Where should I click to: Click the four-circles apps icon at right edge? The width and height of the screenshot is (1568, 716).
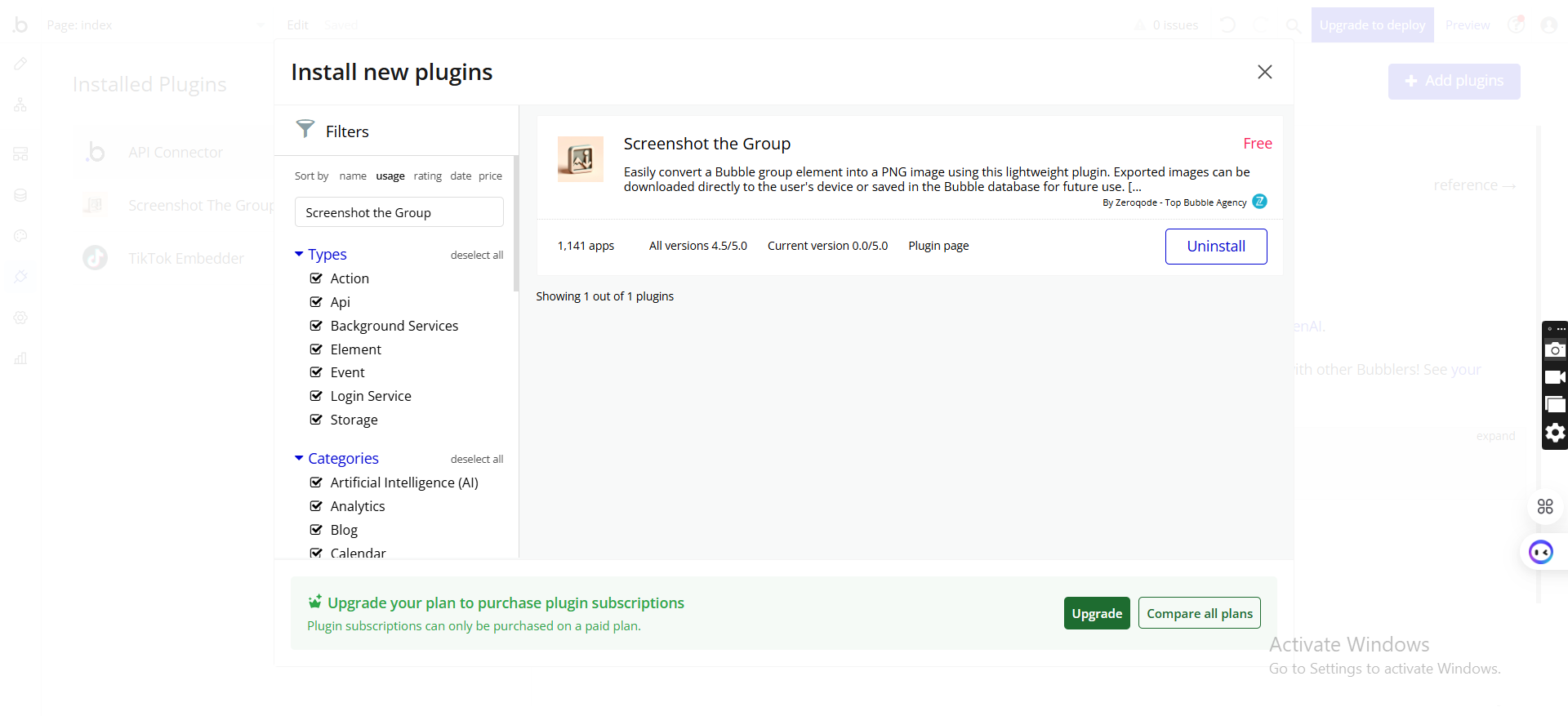1545,507
